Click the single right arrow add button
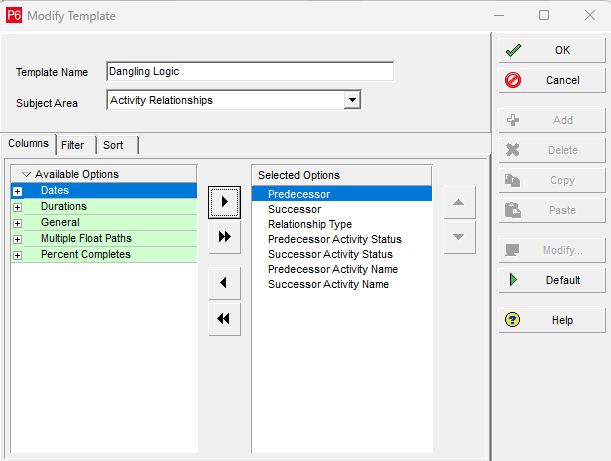 point(224,202)
